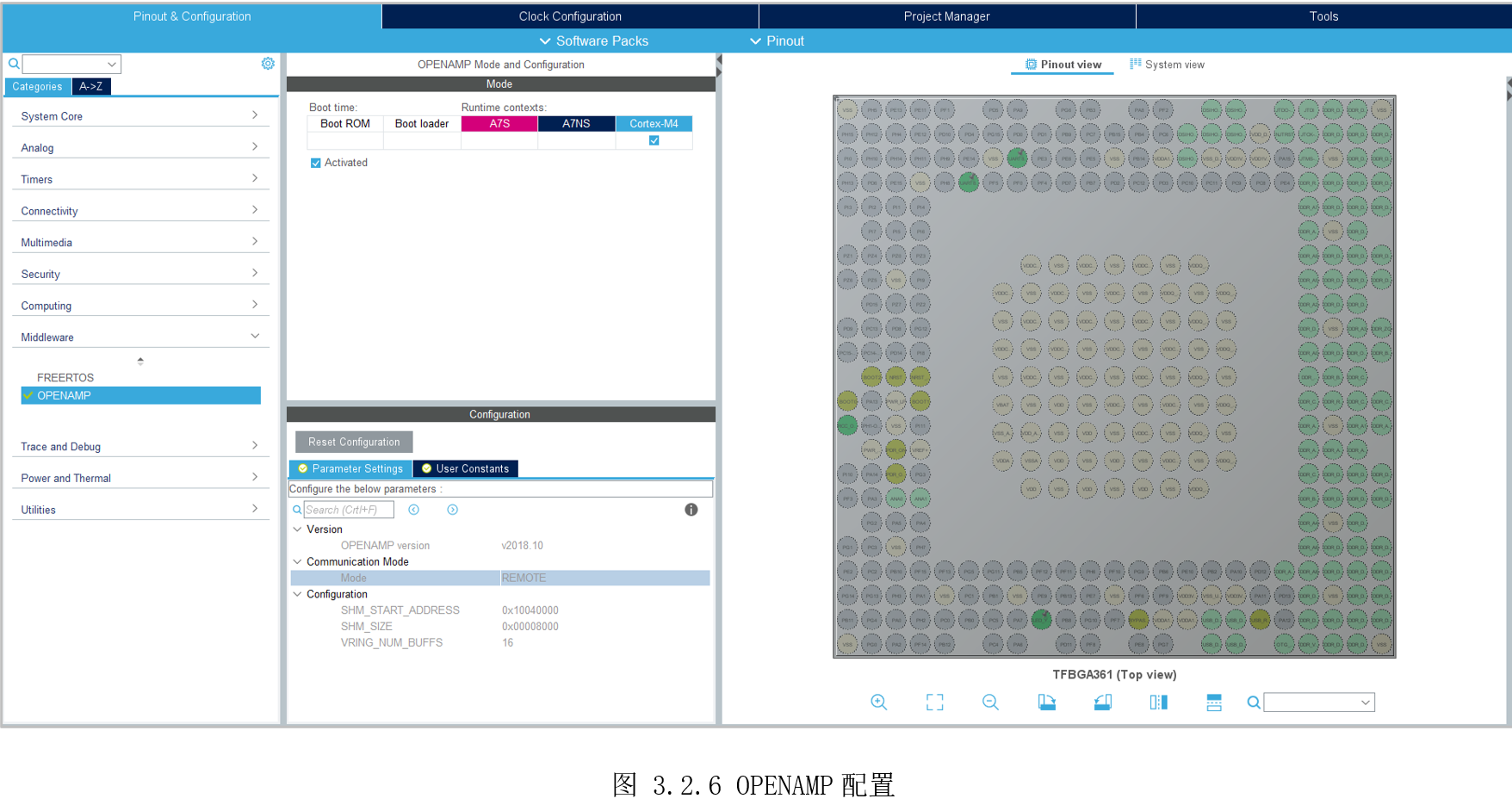
Task: Open the pin search dropdown below the chip
Action: tap(1365, 703)
